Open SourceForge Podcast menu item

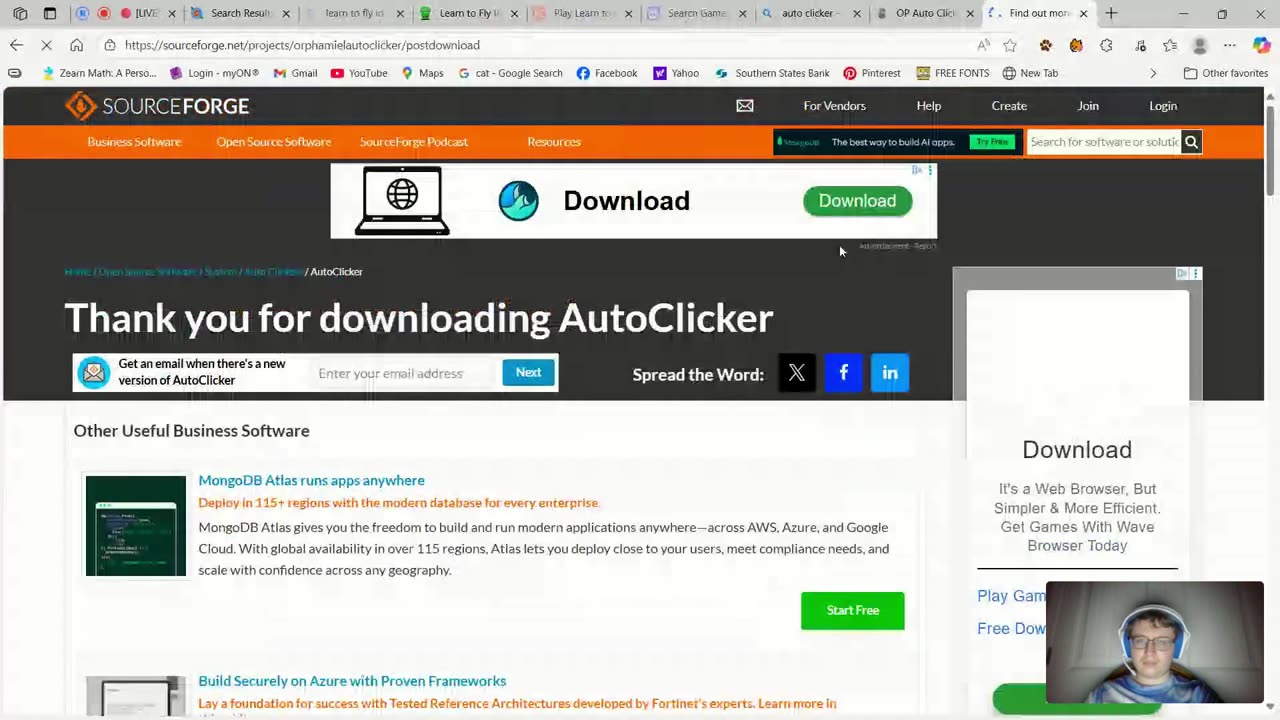[x=413, y=142]
